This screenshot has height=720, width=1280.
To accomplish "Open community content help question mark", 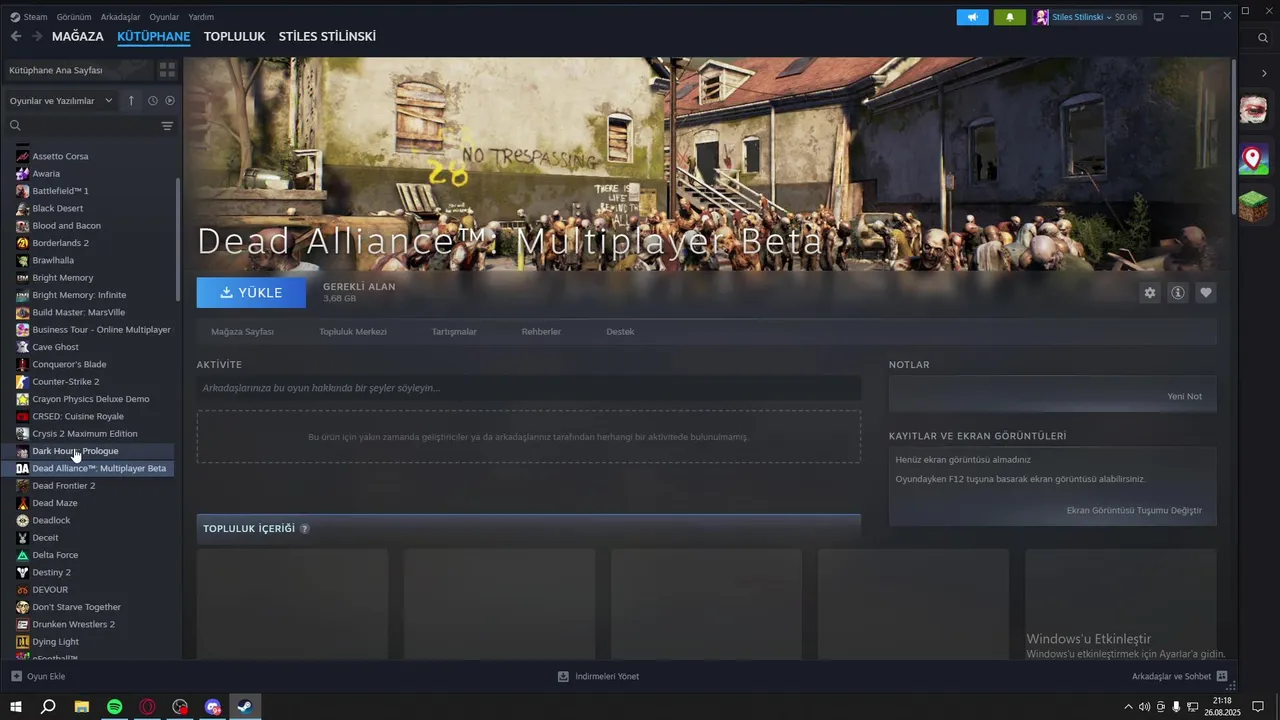I will [304, 528].
